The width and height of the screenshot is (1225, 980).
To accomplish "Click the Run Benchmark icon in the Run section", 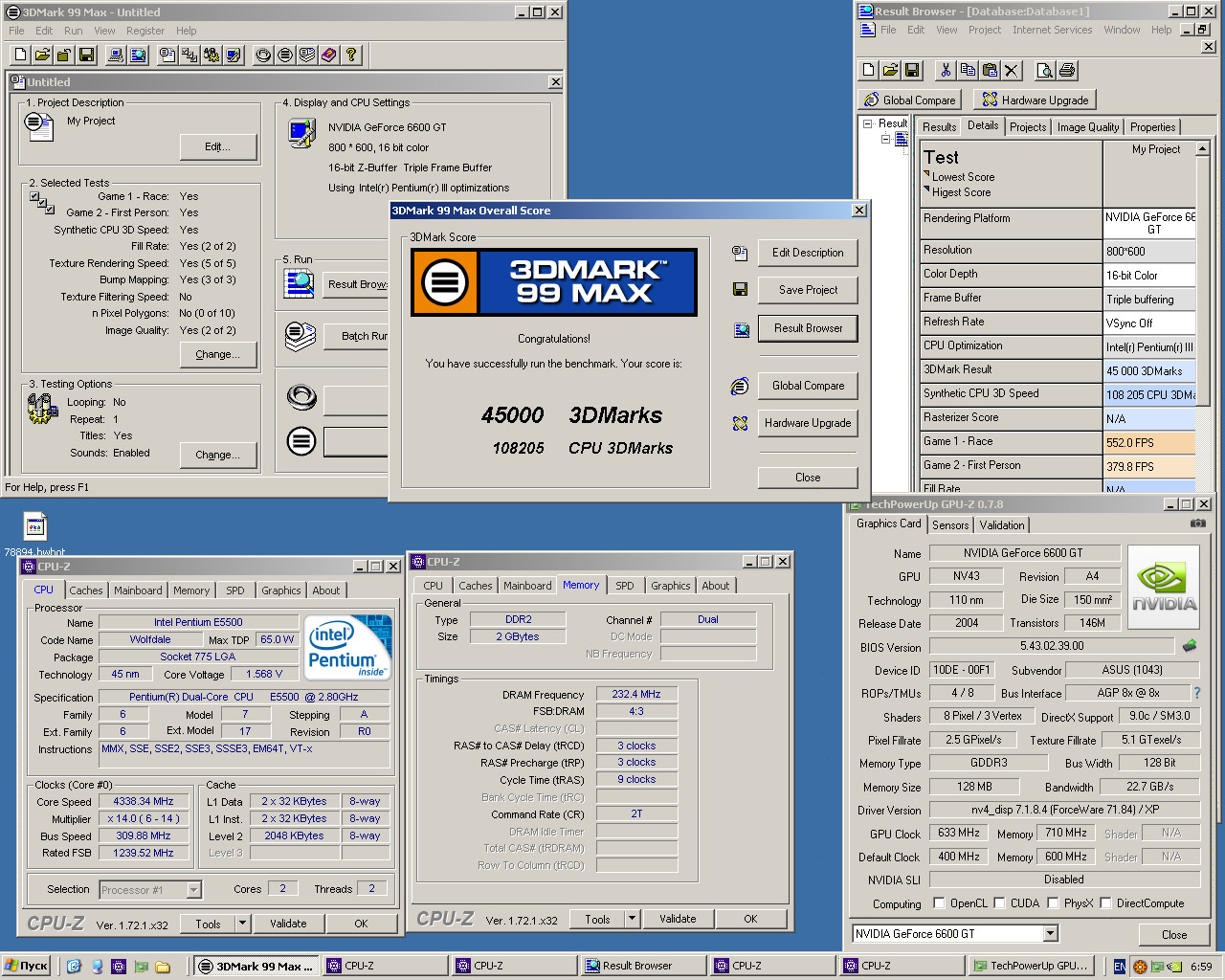I will [x=301, y=440].
